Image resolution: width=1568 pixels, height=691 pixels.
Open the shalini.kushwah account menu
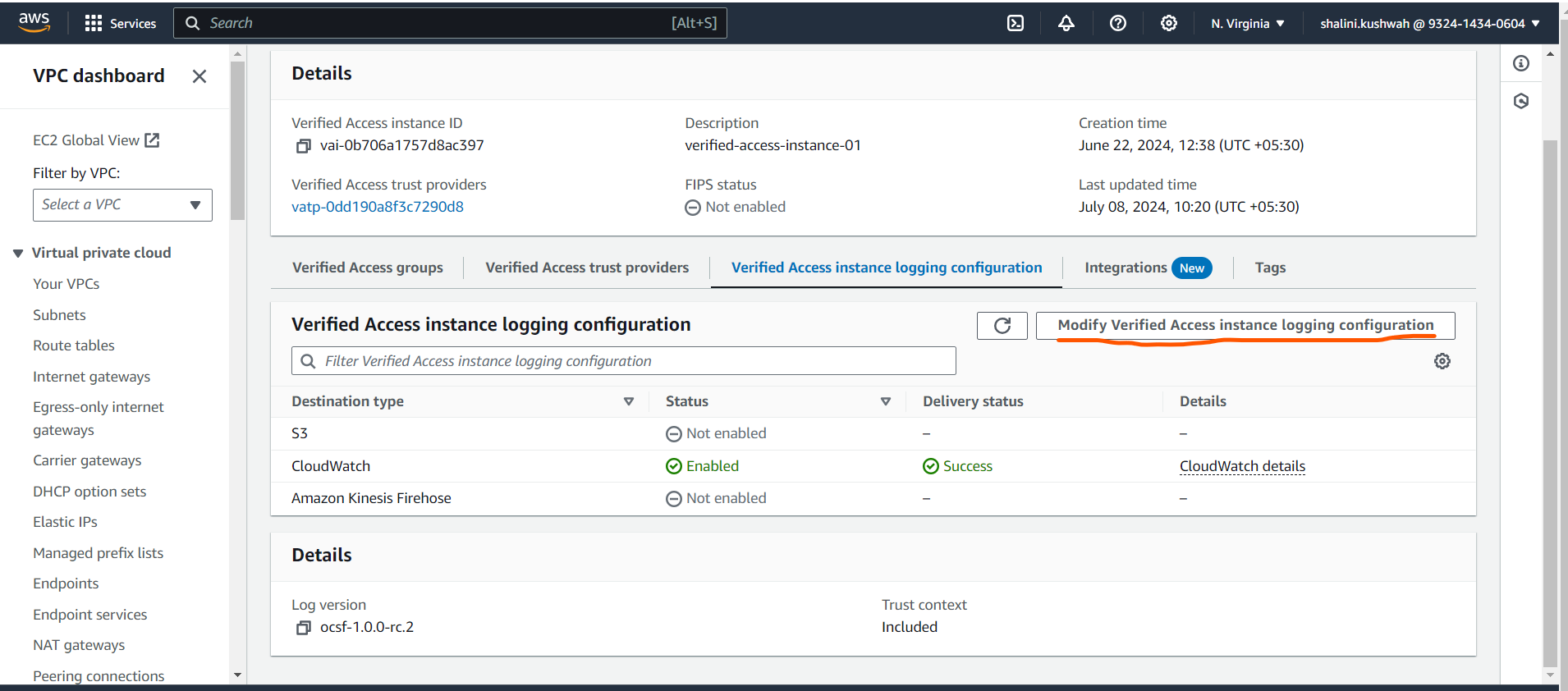(x=1430, y=24)
